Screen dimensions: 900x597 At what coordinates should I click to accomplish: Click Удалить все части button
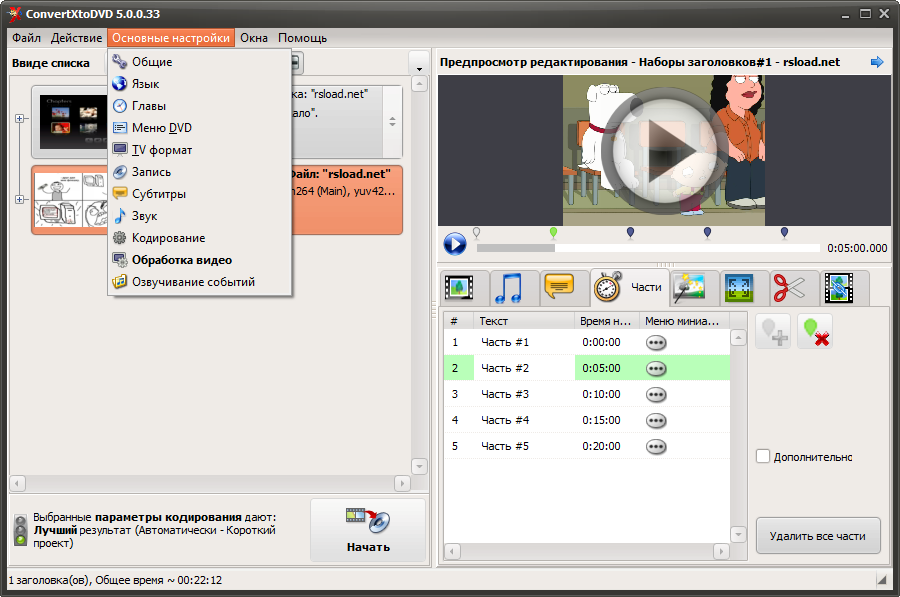point(818,536)
